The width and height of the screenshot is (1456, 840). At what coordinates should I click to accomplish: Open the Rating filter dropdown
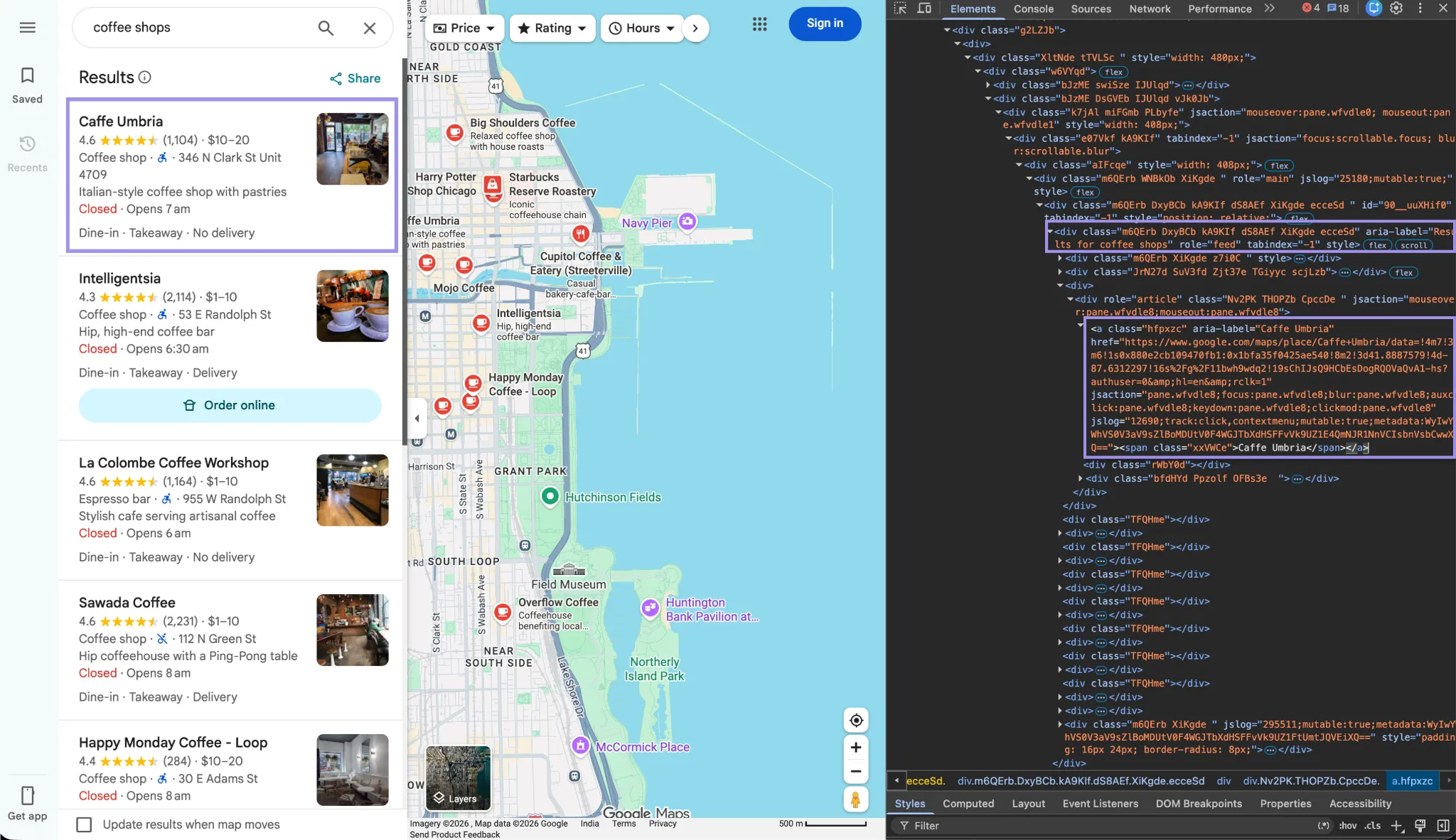552,28
